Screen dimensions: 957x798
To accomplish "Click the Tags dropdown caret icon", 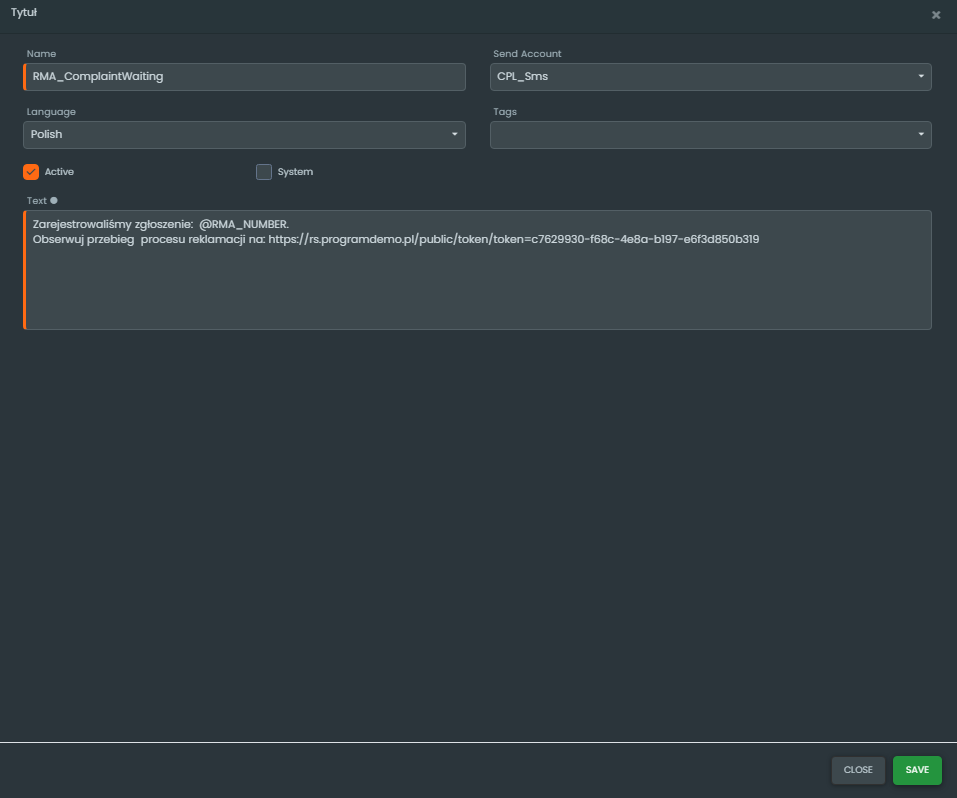I will point(920,134).
